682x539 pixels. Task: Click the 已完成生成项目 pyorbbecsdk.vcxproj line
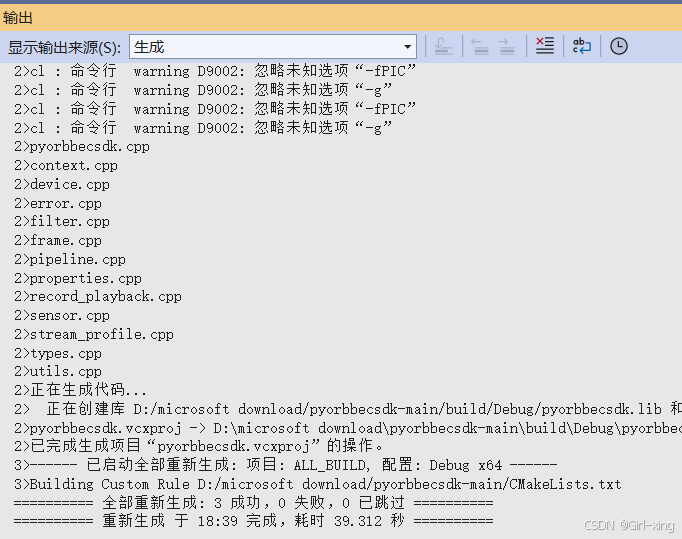pos(199,446)
